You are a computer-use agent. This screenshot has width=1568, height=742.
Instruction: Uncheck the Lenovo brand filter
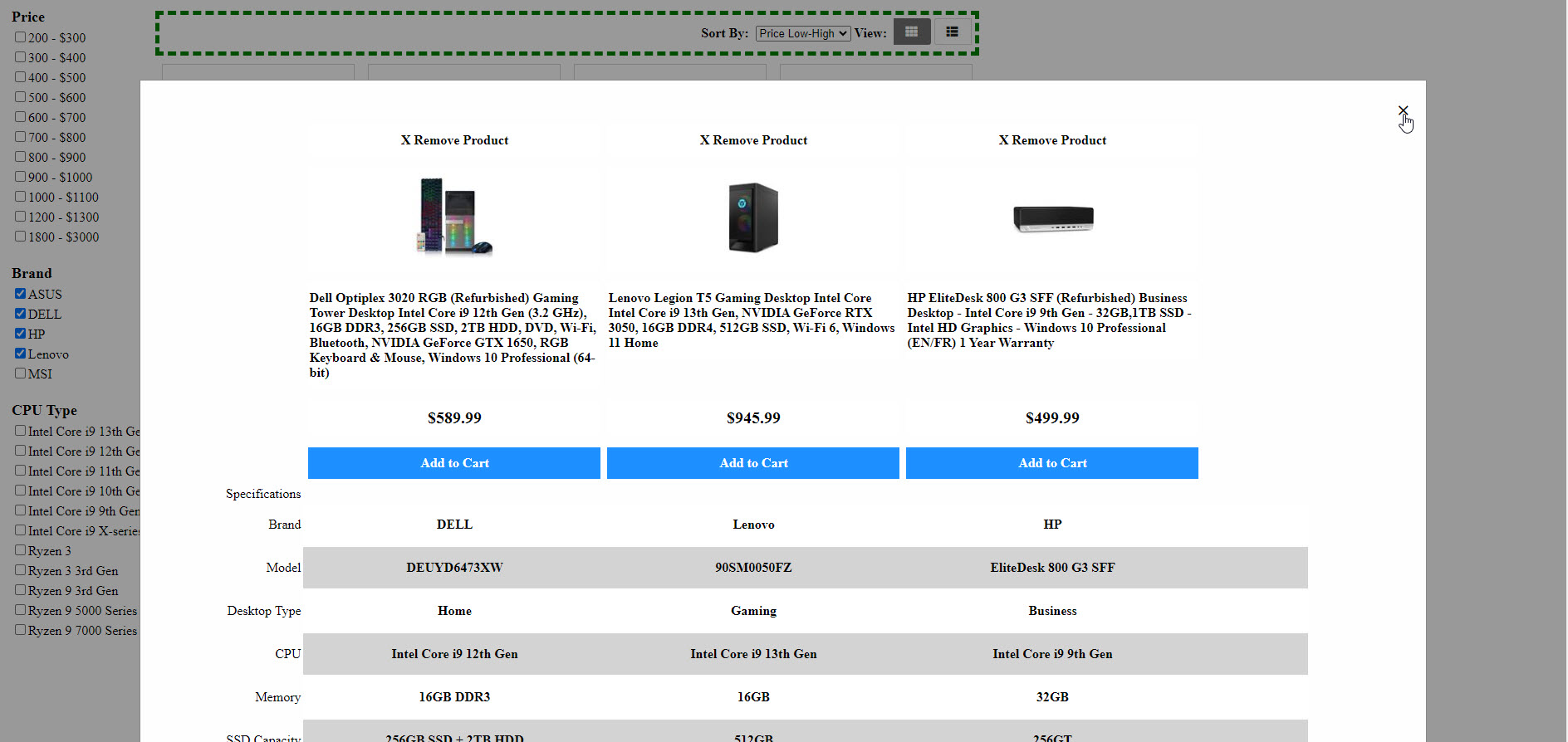click(20, 354)
